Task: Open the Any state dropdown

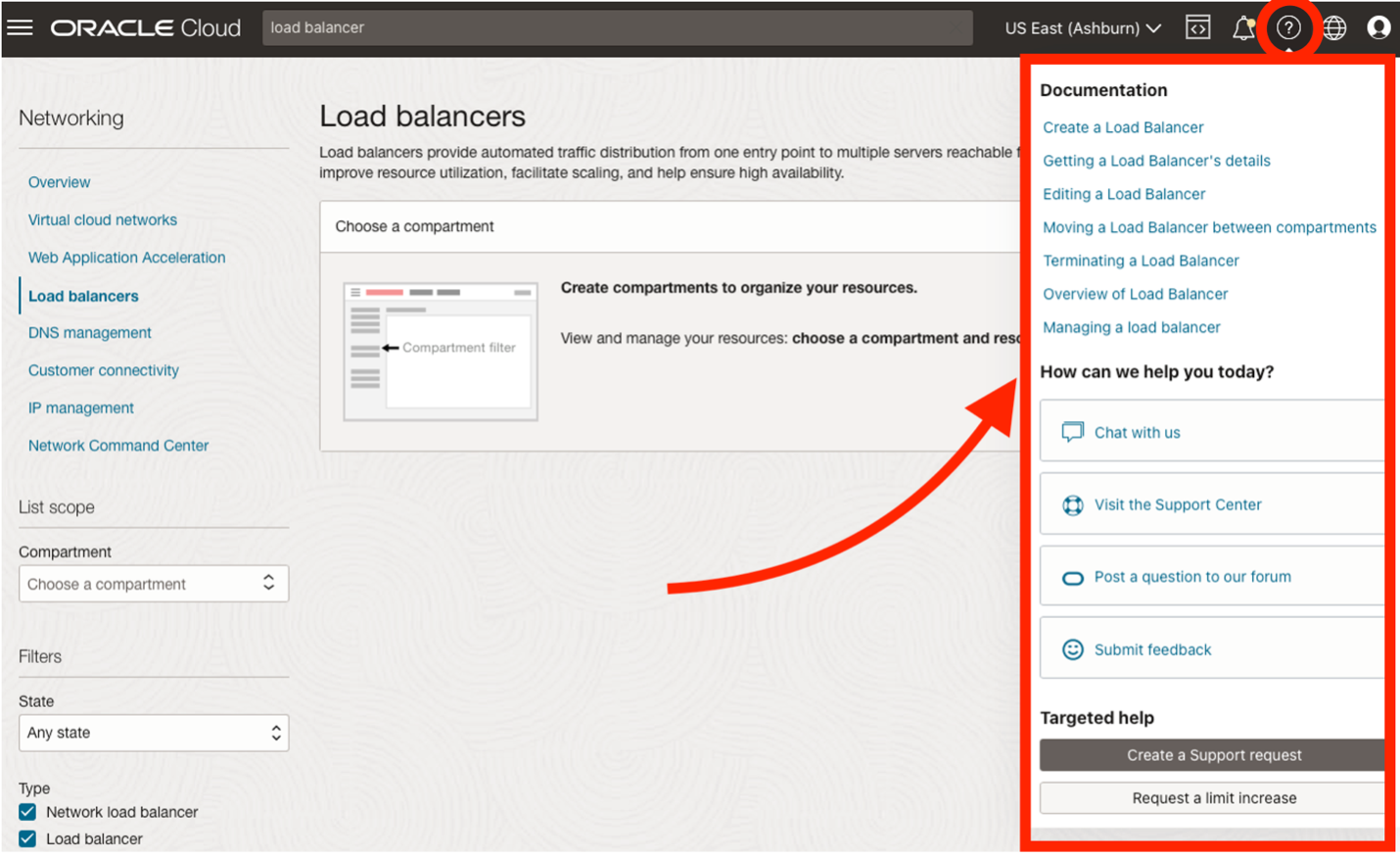Action: coord(154,733)
